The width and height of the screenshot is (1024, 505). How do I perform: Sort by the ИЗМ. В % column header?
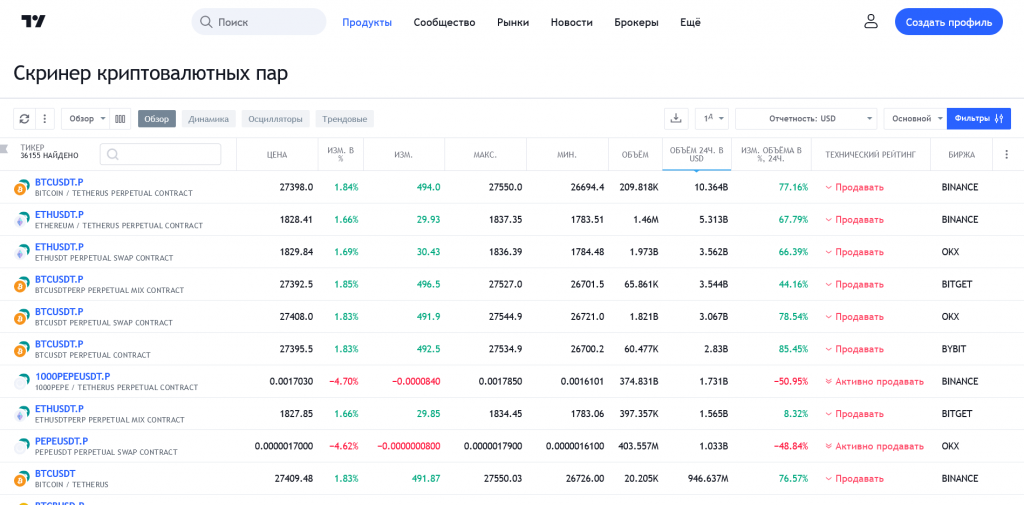coord(341,155)
